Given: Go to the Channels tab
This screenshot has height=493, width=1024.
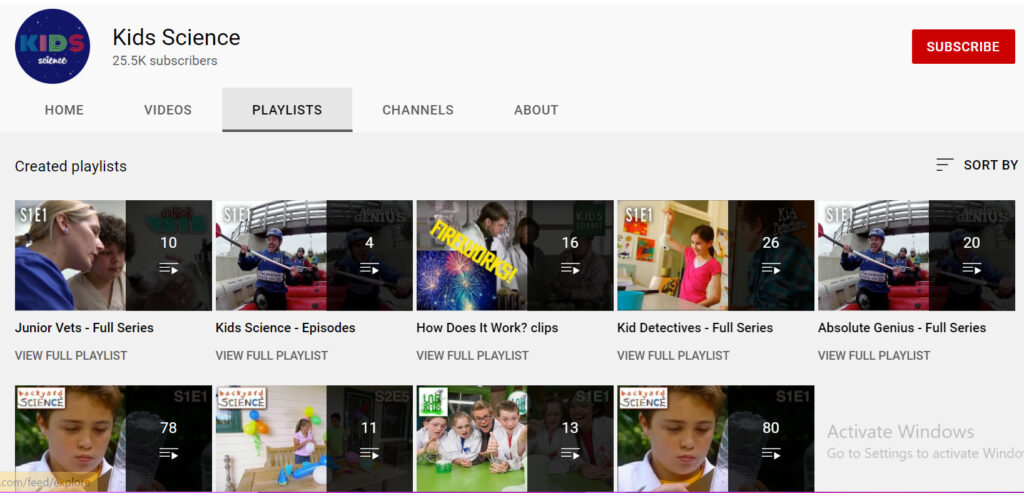Looking at the screenshot, I should 418,110.
